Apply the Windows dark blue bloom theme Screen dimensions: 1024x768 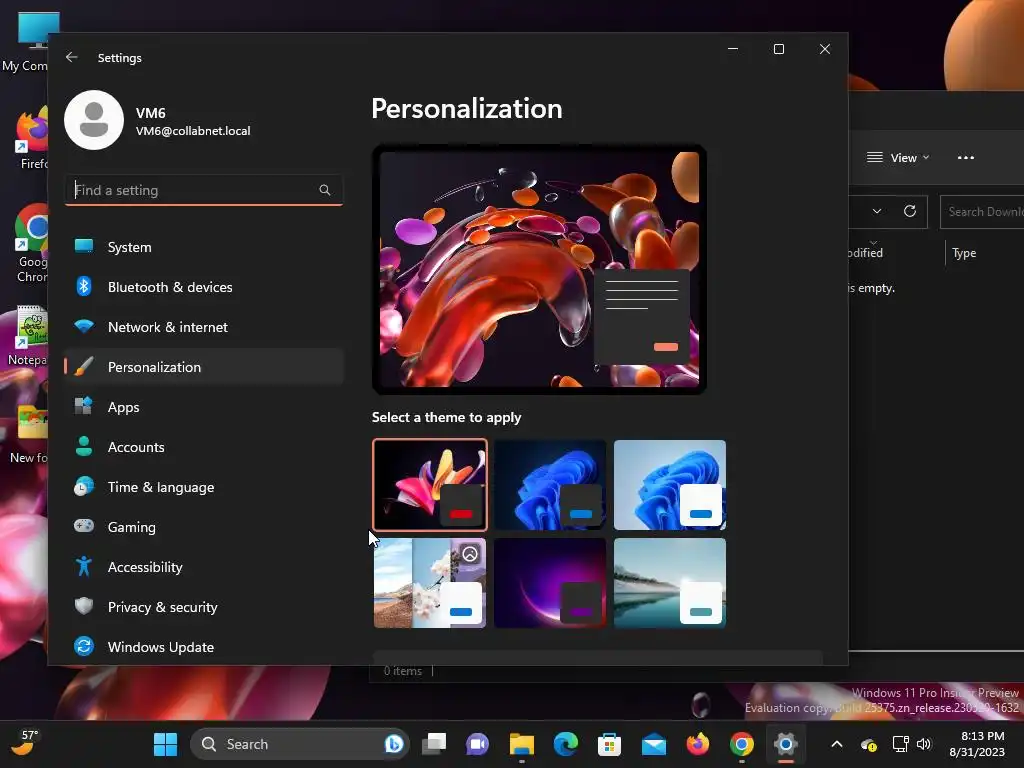pyautogui.click(x=550, y=485)
